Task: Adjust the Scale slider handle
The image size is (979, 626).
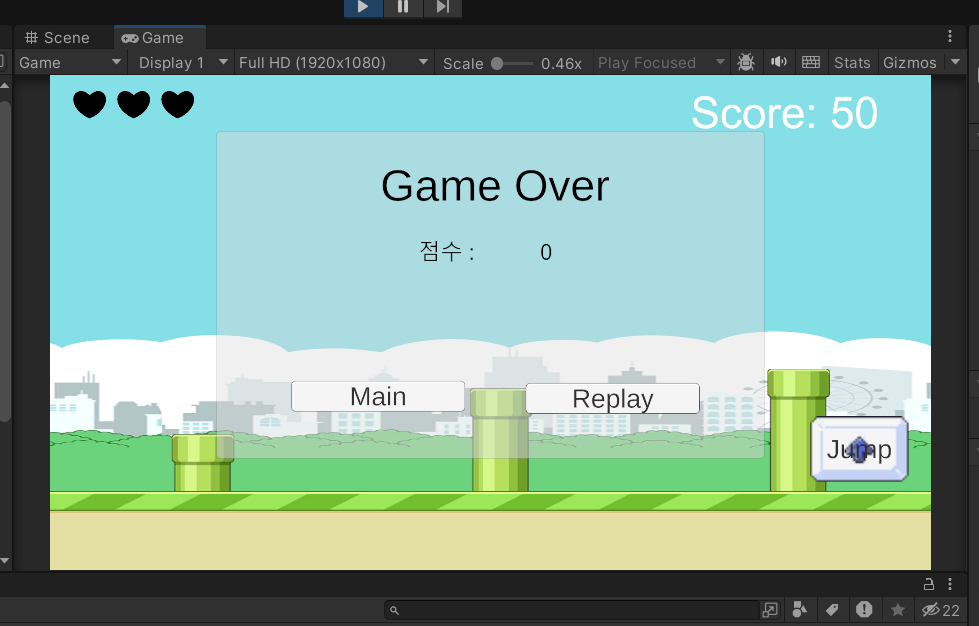Action: coord(497,63)
